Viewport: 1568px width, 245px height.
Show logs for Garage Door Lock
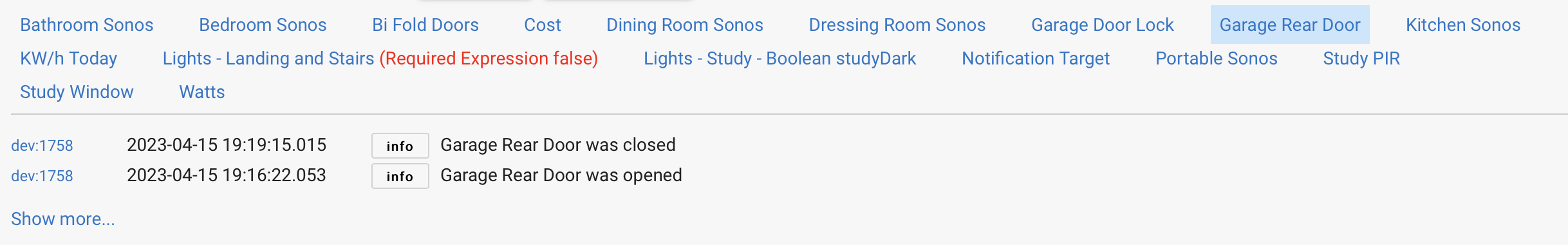tap(1103, 25)
